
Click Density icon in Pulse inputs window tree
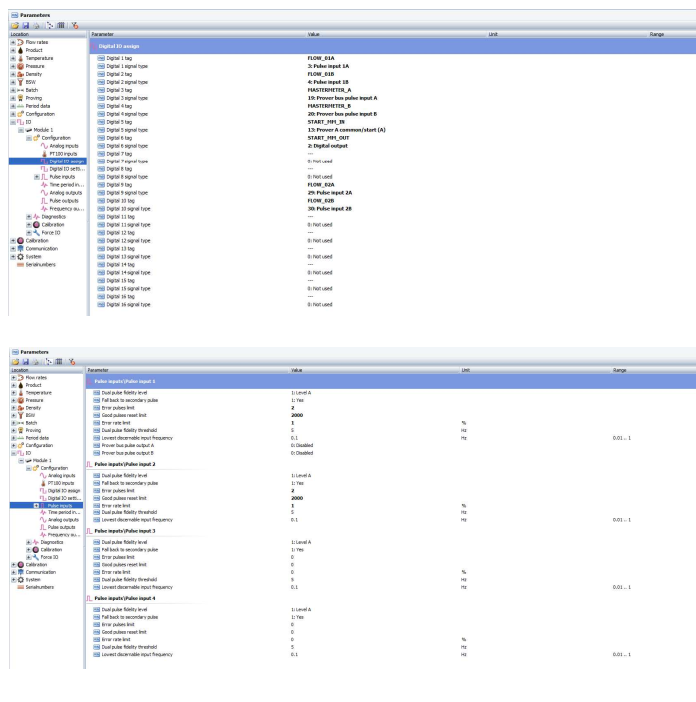point(20,408)
